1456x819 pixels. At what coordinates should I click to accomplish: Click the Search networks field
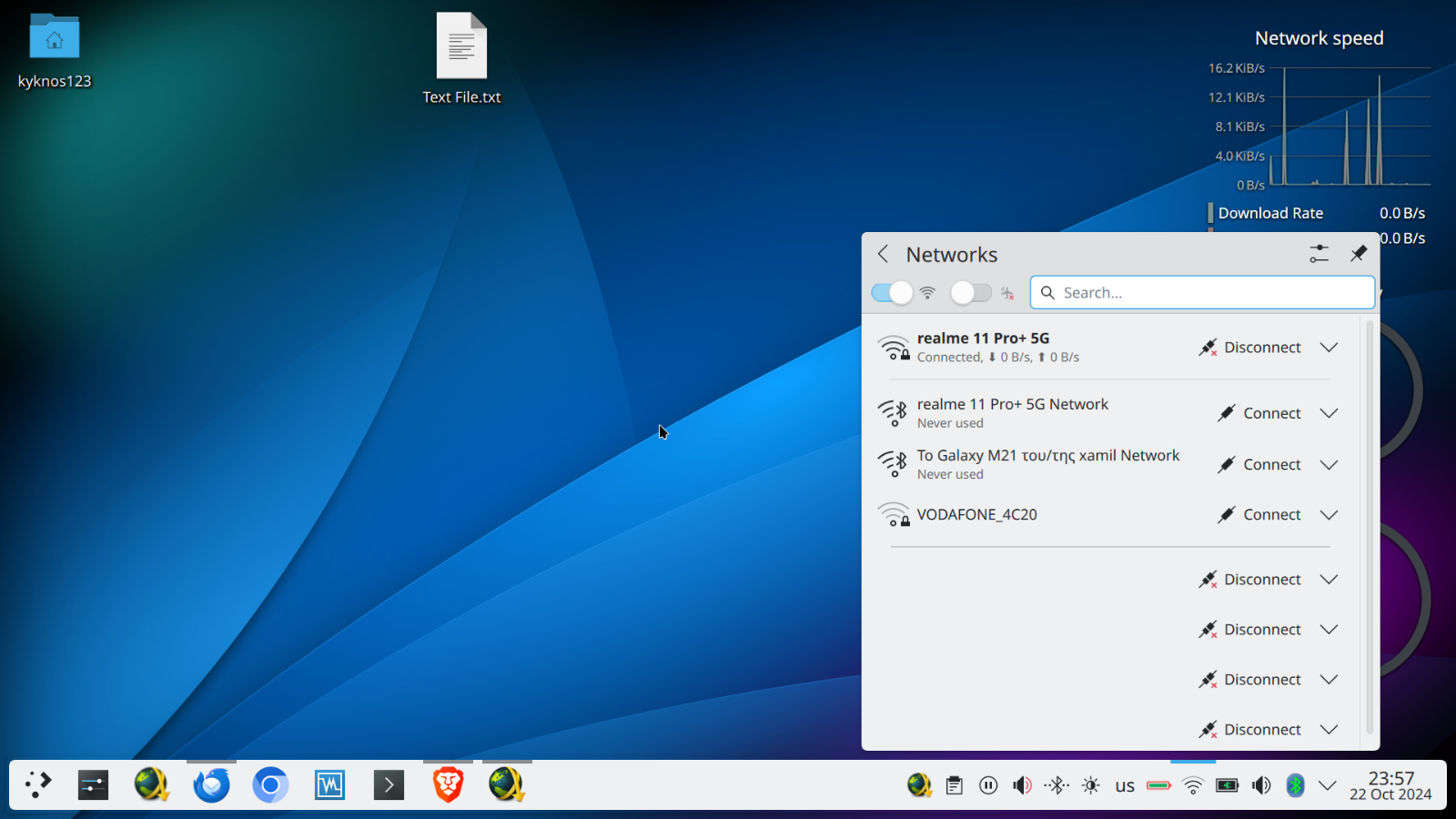pyautogui.click(x=1202, y=292)
